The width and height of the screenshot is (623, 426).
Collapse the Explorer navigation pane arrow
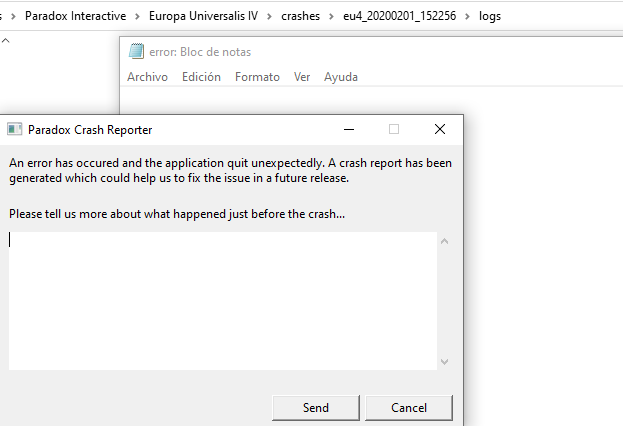(6, 40)
